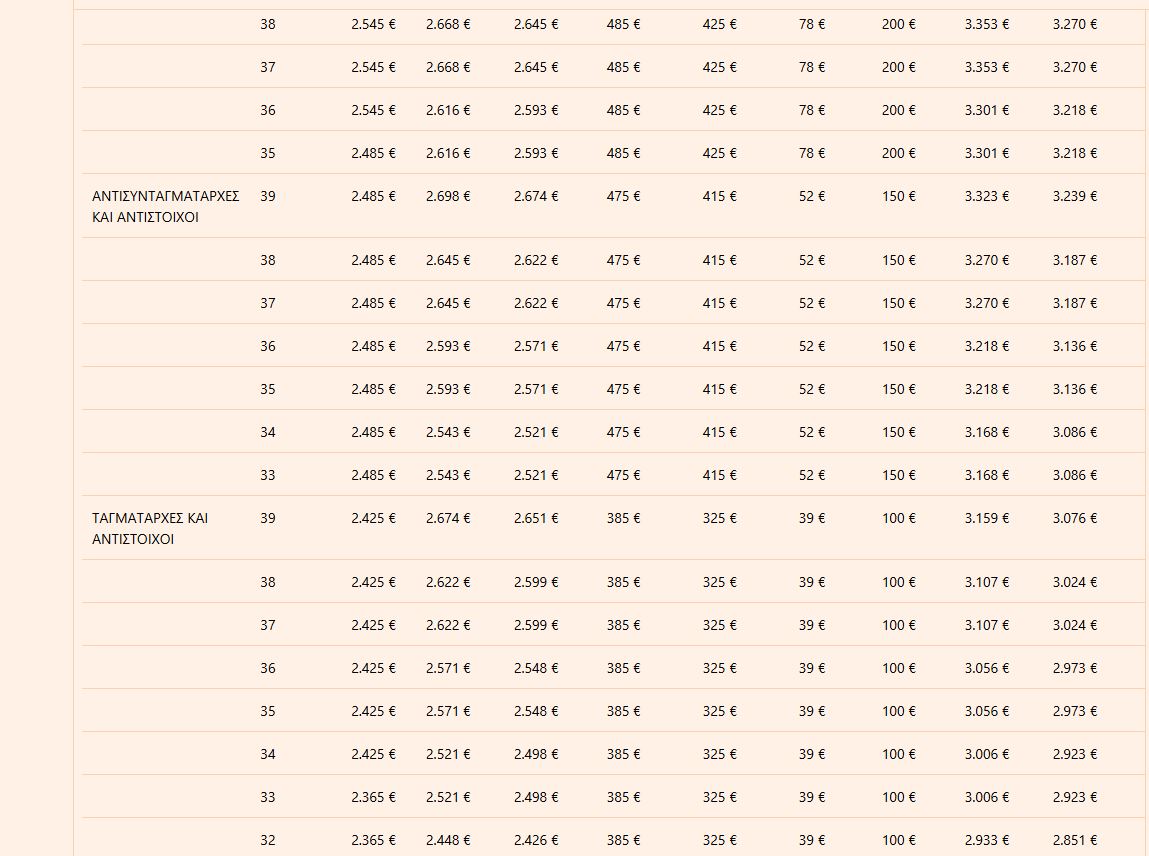Select 100 € in the bottom row 32
This screenshot has width=1149, height=856.
coord(898,841)
